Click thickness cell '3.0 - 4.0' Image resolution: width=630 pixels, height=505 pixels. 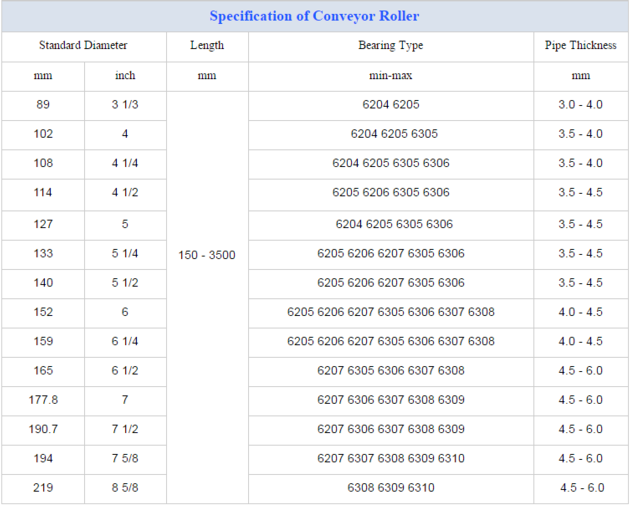click(581, 105)
